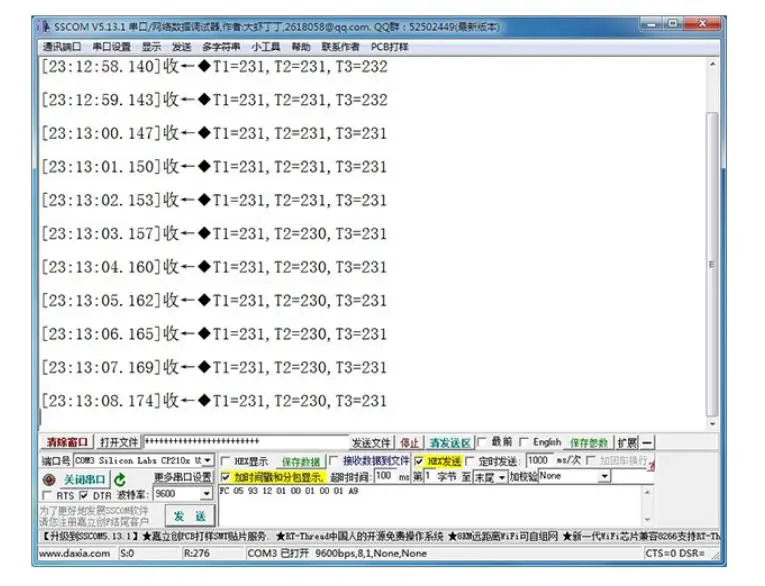Click the 1000 ms/次 interval input field
The height and width of the screenshot is (586, 765).
[539, 460]
